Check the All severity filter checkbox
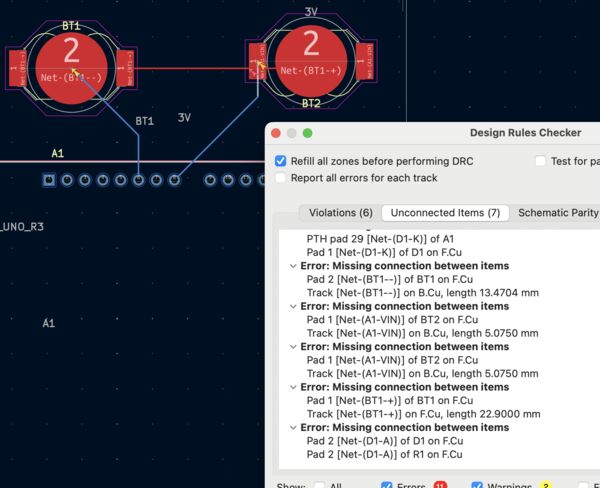600x488 pixels. point(320,485)
